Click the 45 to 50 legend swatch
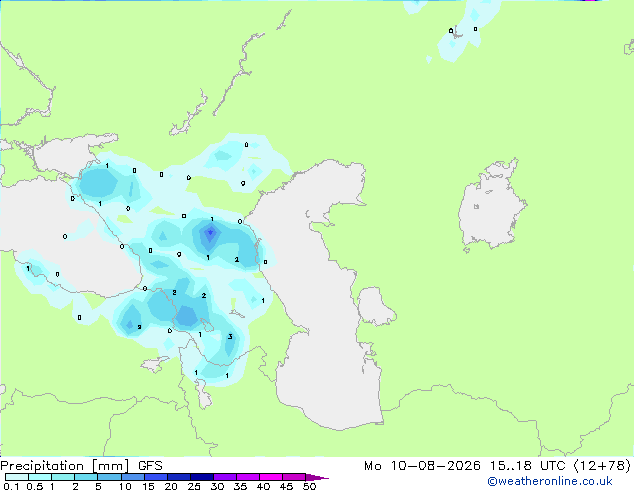This screenshot has width=634, height=490. coord(294,477)
